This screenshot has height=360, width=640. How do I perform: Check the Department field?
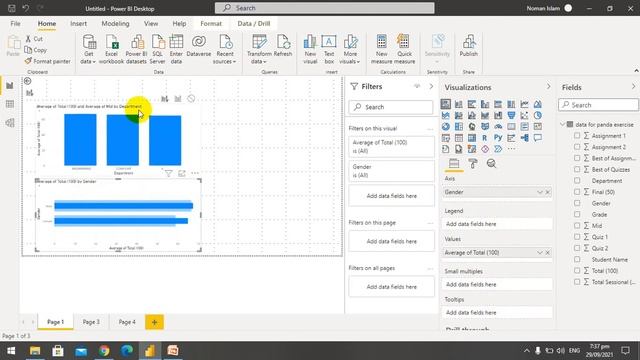click(x=577, y=180)
